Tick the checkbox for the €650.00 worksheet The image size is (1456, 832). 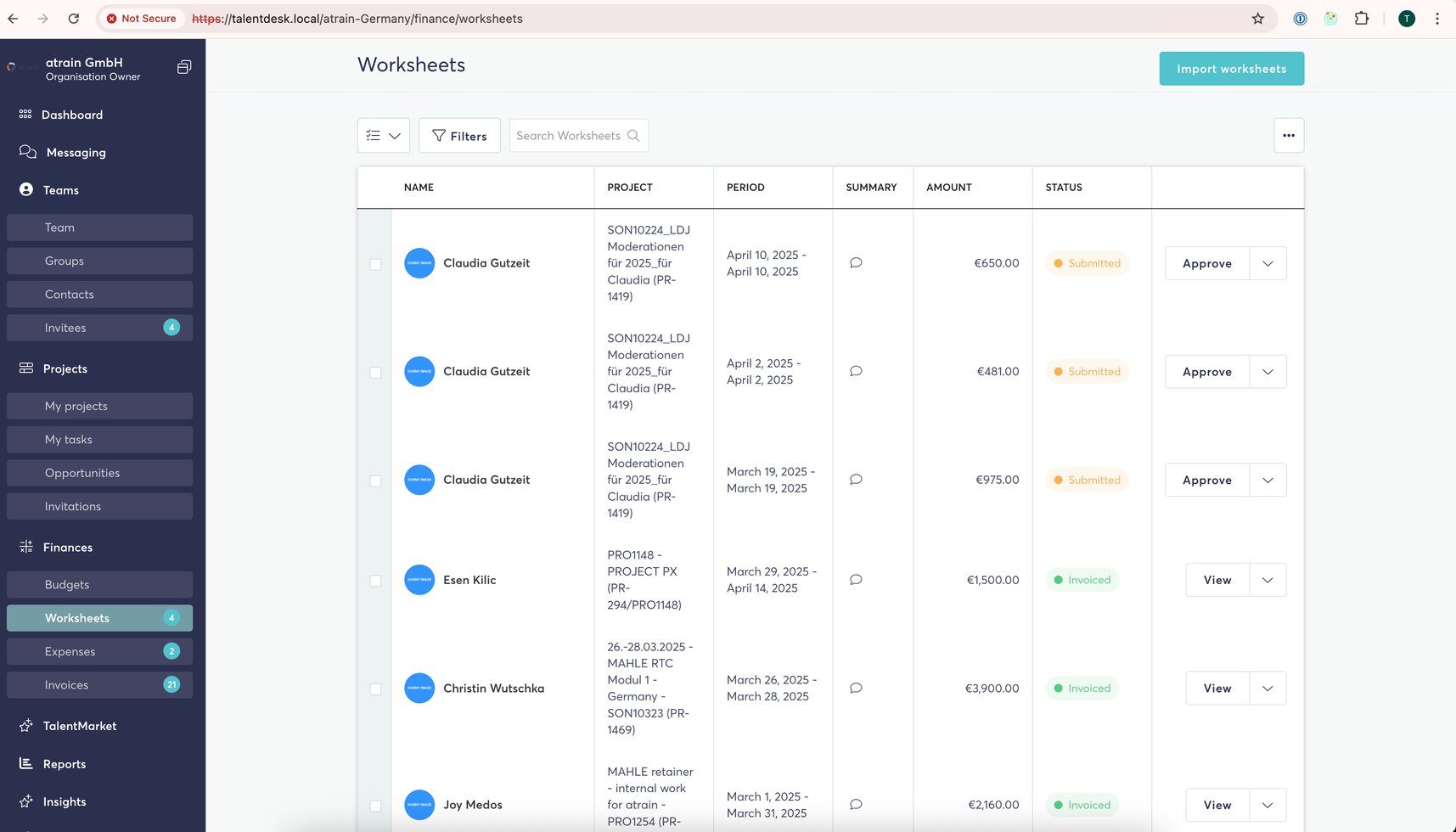pyautogui.click(x=375, y=264)
